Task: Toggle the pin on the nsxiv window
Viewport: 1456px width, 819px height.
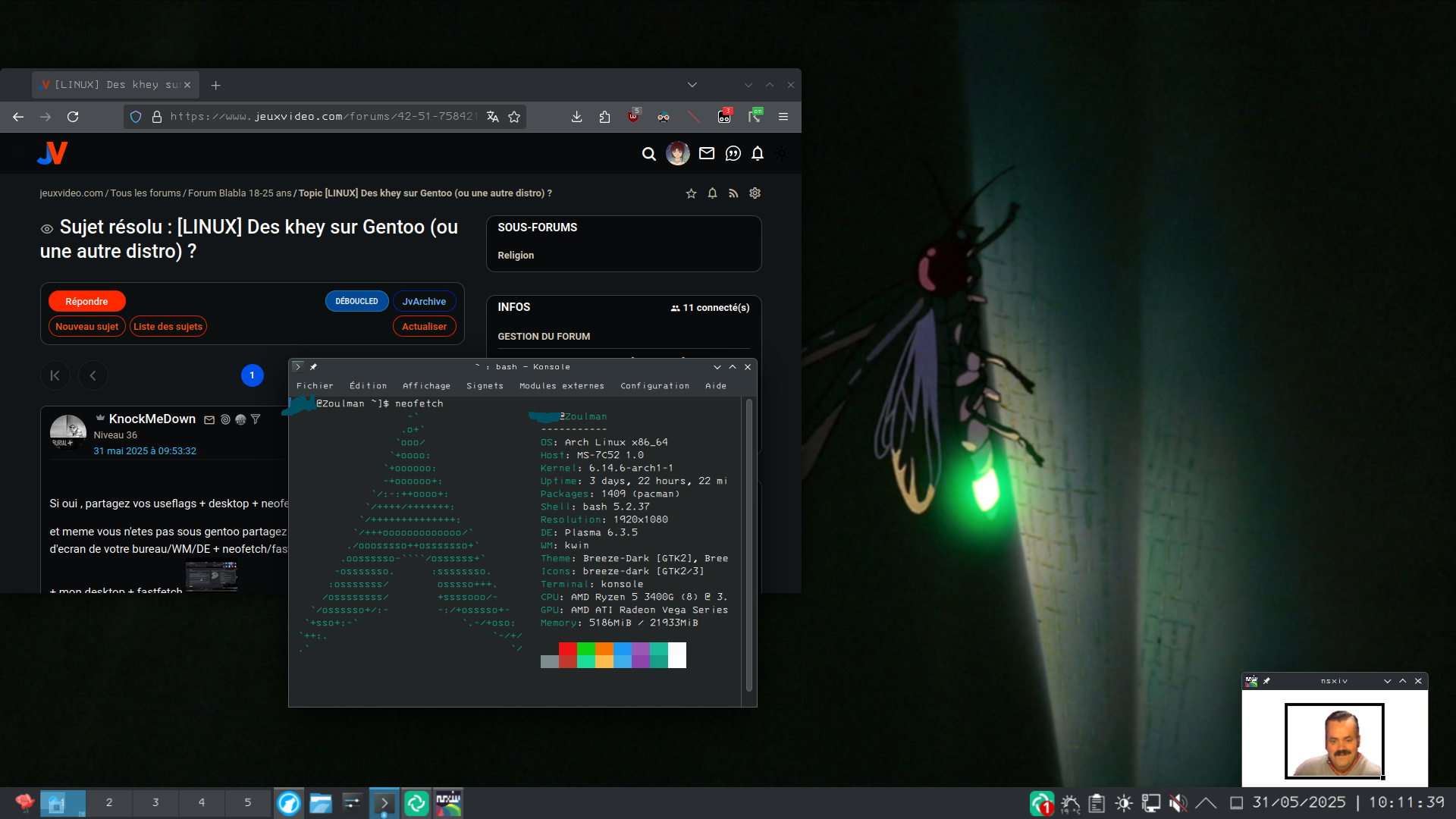Action: pos(1266,681)
